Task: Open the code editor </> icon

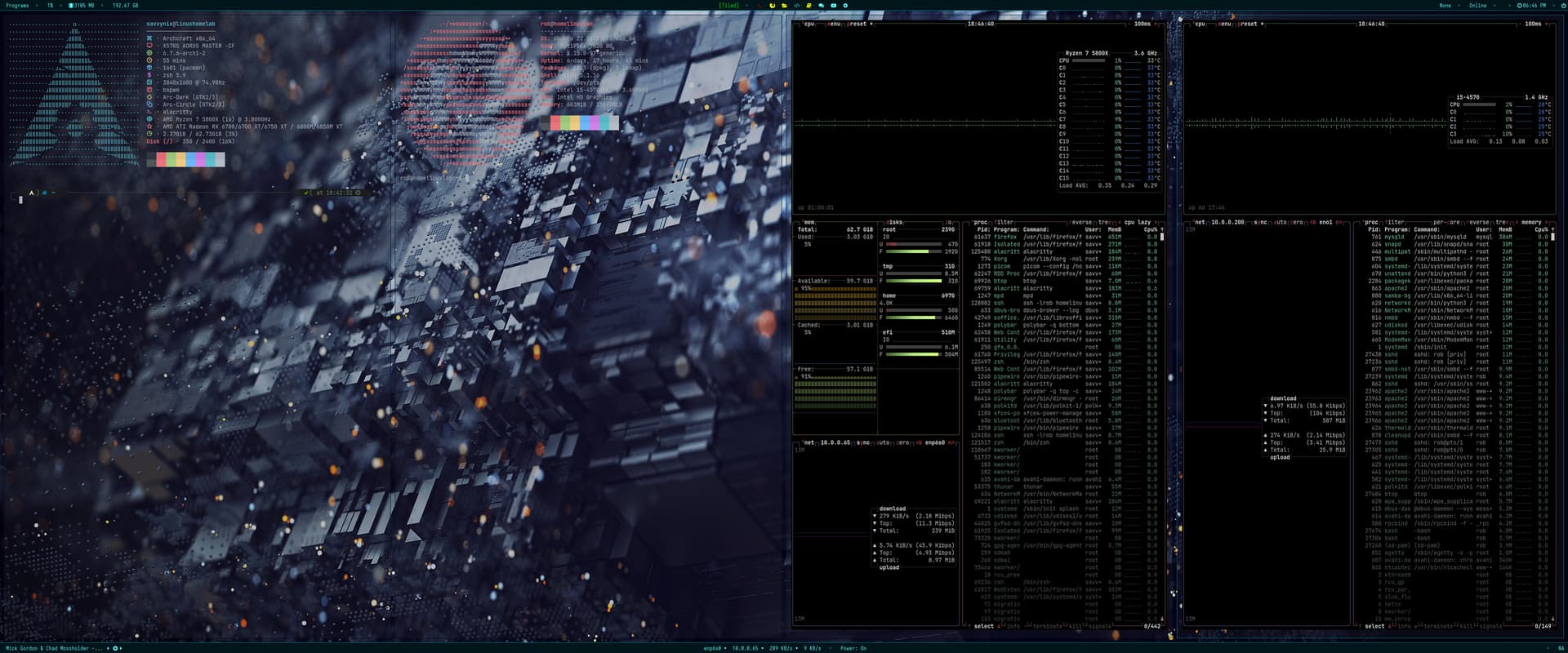Action: point(796,5)
